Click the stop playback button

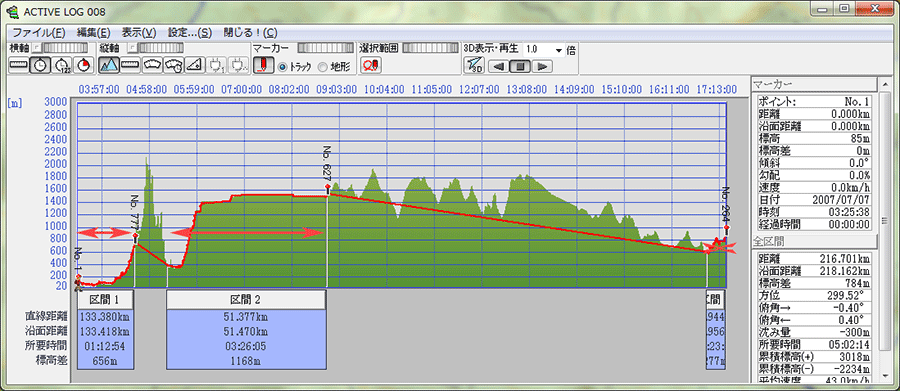click(x=520, y=67)
